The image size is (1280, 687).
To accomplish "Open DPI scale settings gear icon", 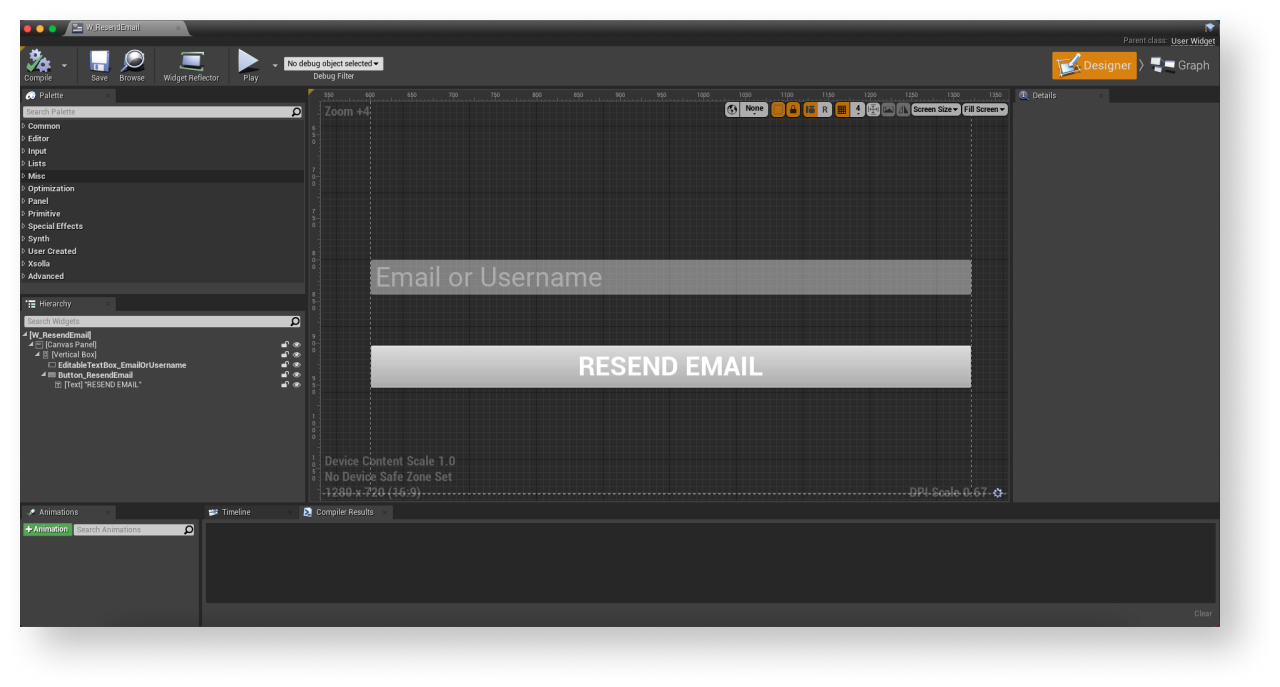I will coord(998,493).
